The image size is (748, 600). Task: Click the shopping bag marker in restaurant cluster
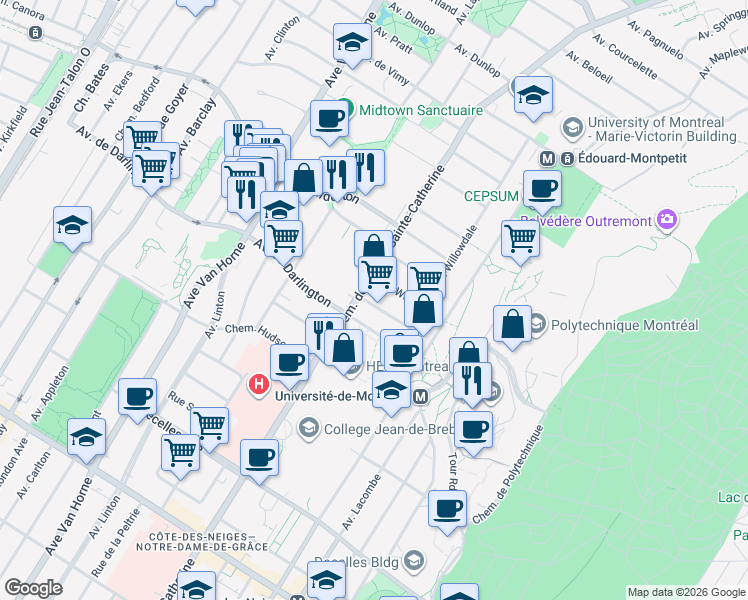(303, 178)
